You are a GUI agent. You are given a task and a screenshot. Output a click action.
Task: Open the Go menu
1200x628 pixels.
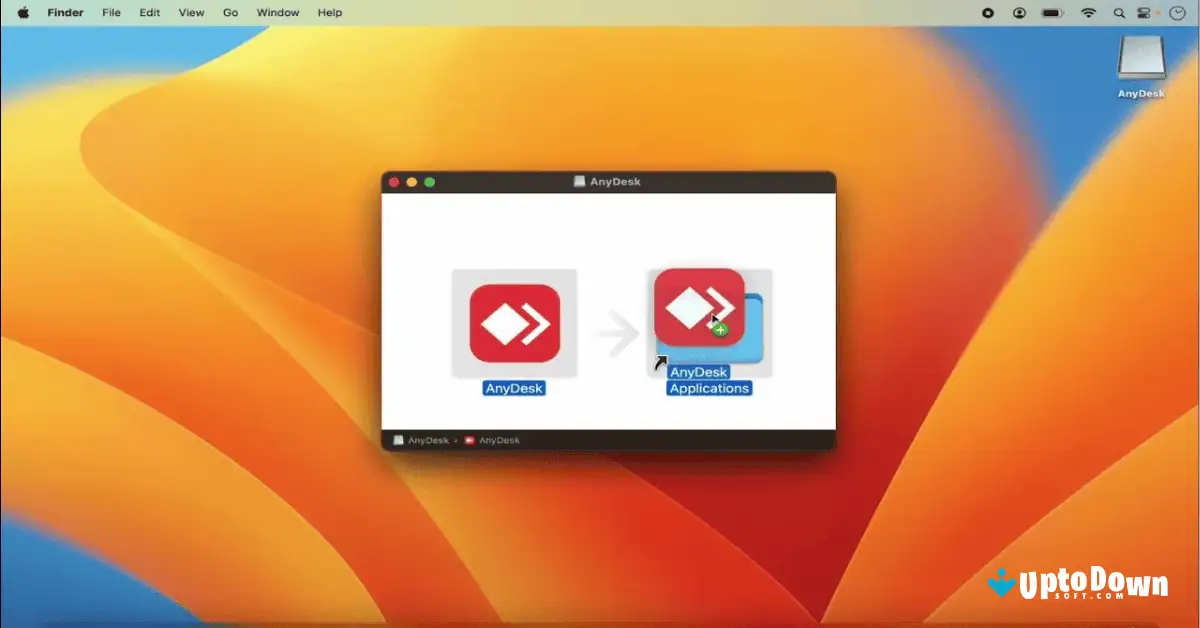(x=230, y=12)
